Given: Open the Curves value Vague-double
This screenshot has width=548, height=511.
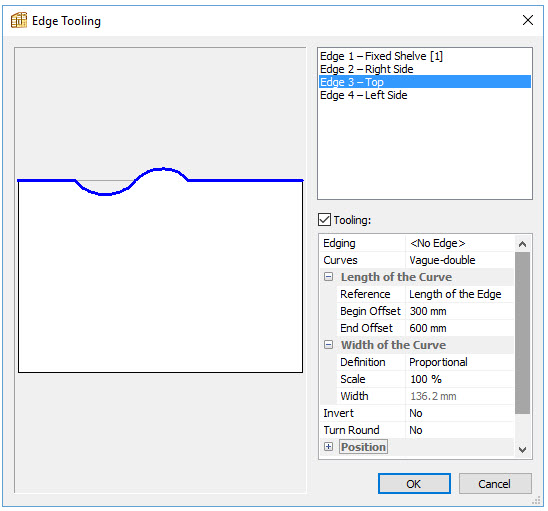Looking at the screenshot, I should click(x=460, y=260).
